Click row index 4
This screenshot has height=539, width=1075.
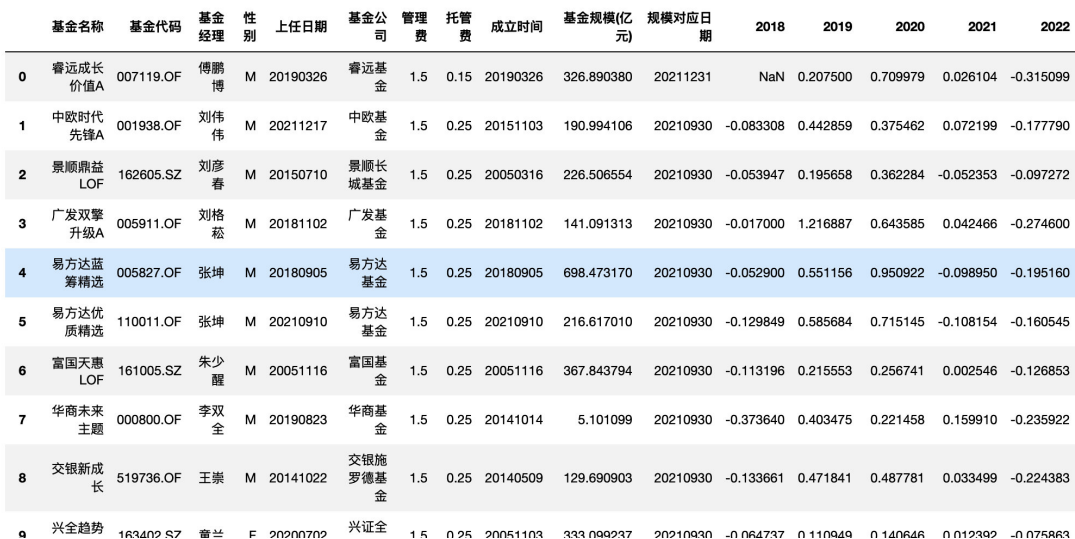[23, 272]
